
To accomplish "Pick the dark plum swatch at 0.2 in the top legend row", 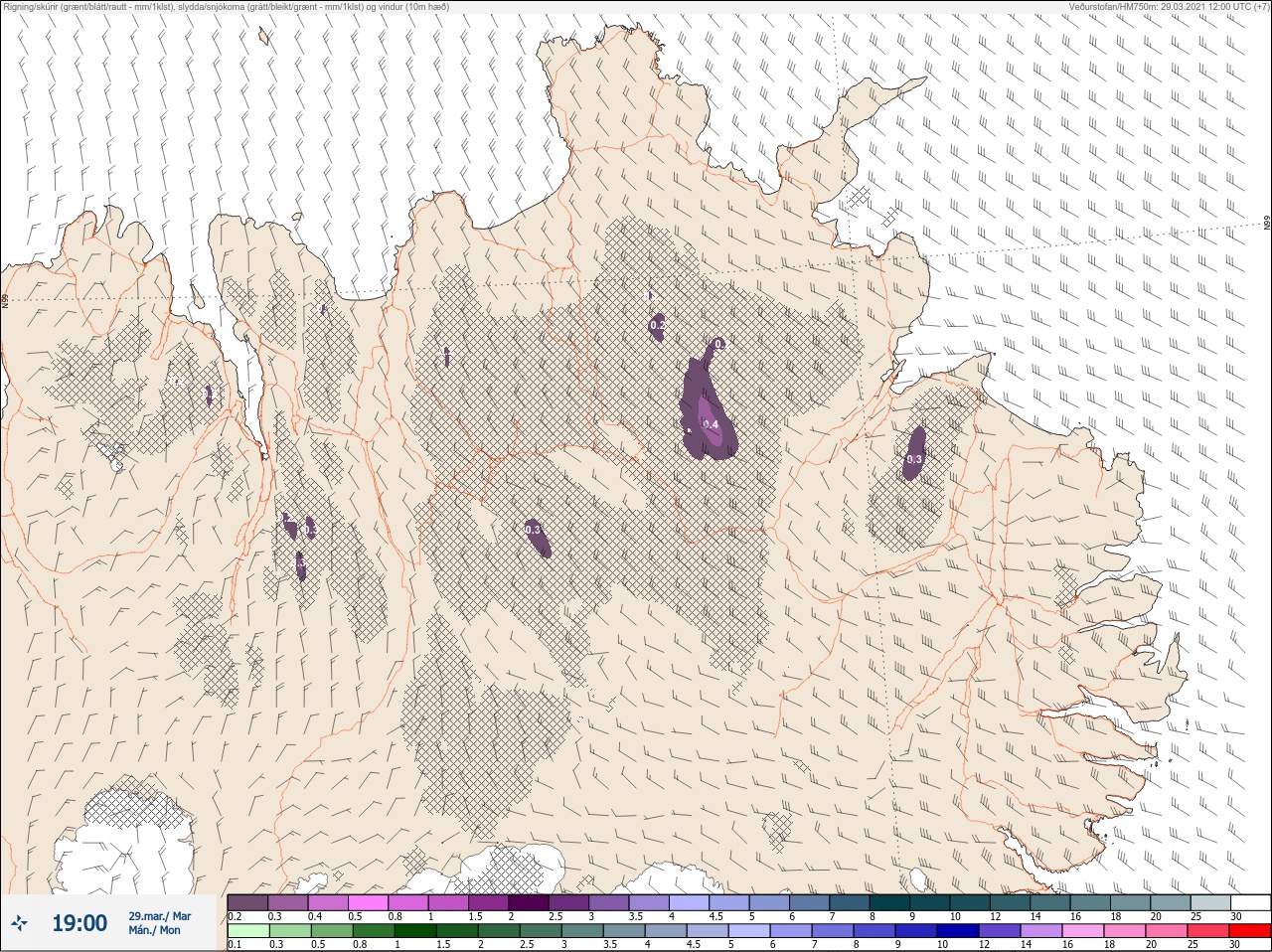I will tap(247, 902).
